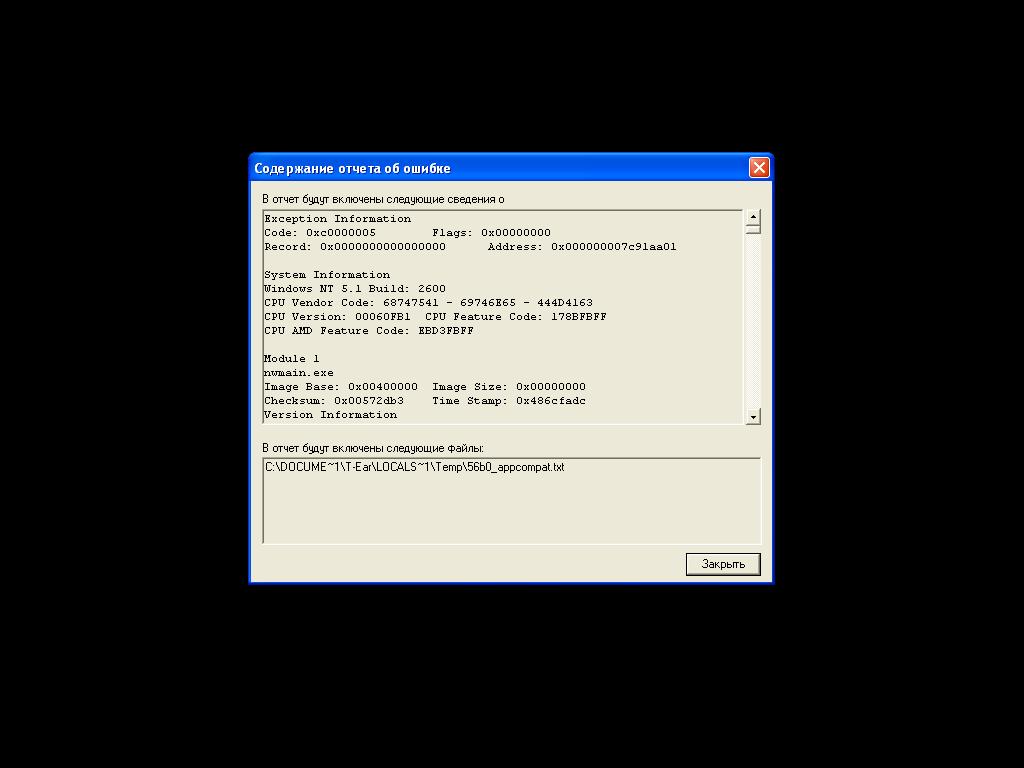This screenshot has width=1024, height=768.
Task: Click the 'Version Information' line
Action: [x=330, y=415]
